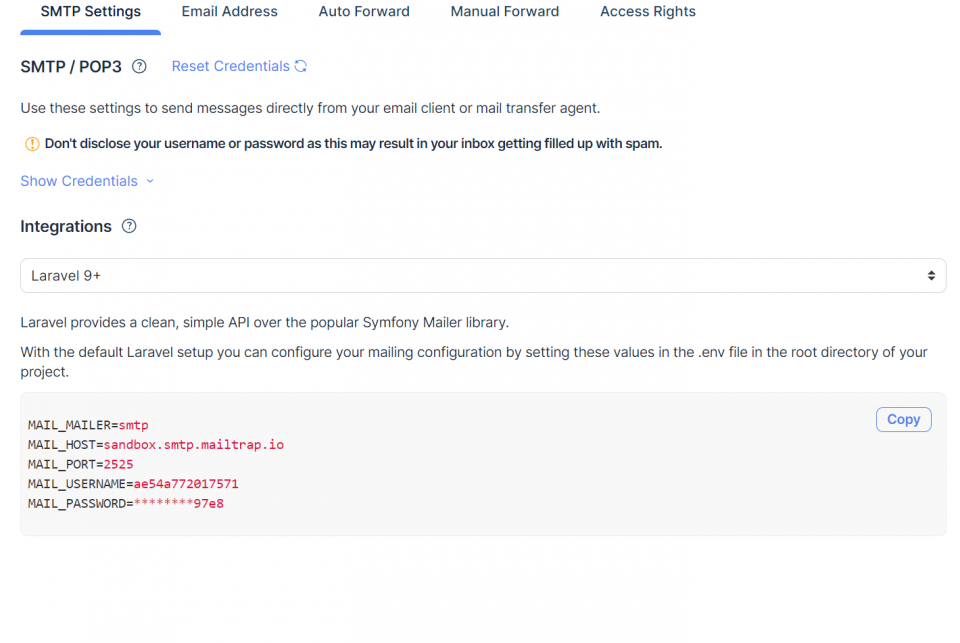Click the Show Credentials link
Image resolution: width=960 pixels, height=643 pixels.
click(78, 181)
